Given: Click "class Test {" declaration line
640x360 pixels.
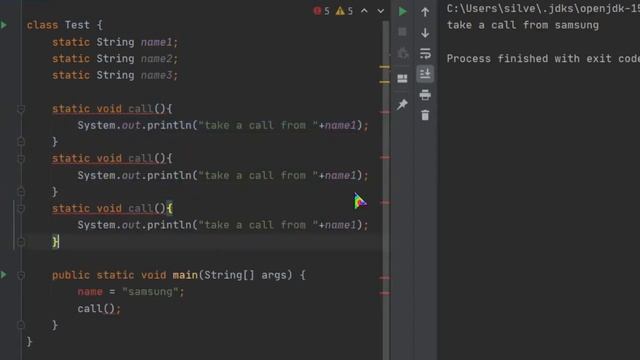Looking at the screenshot, I should [x=65, y=25].
